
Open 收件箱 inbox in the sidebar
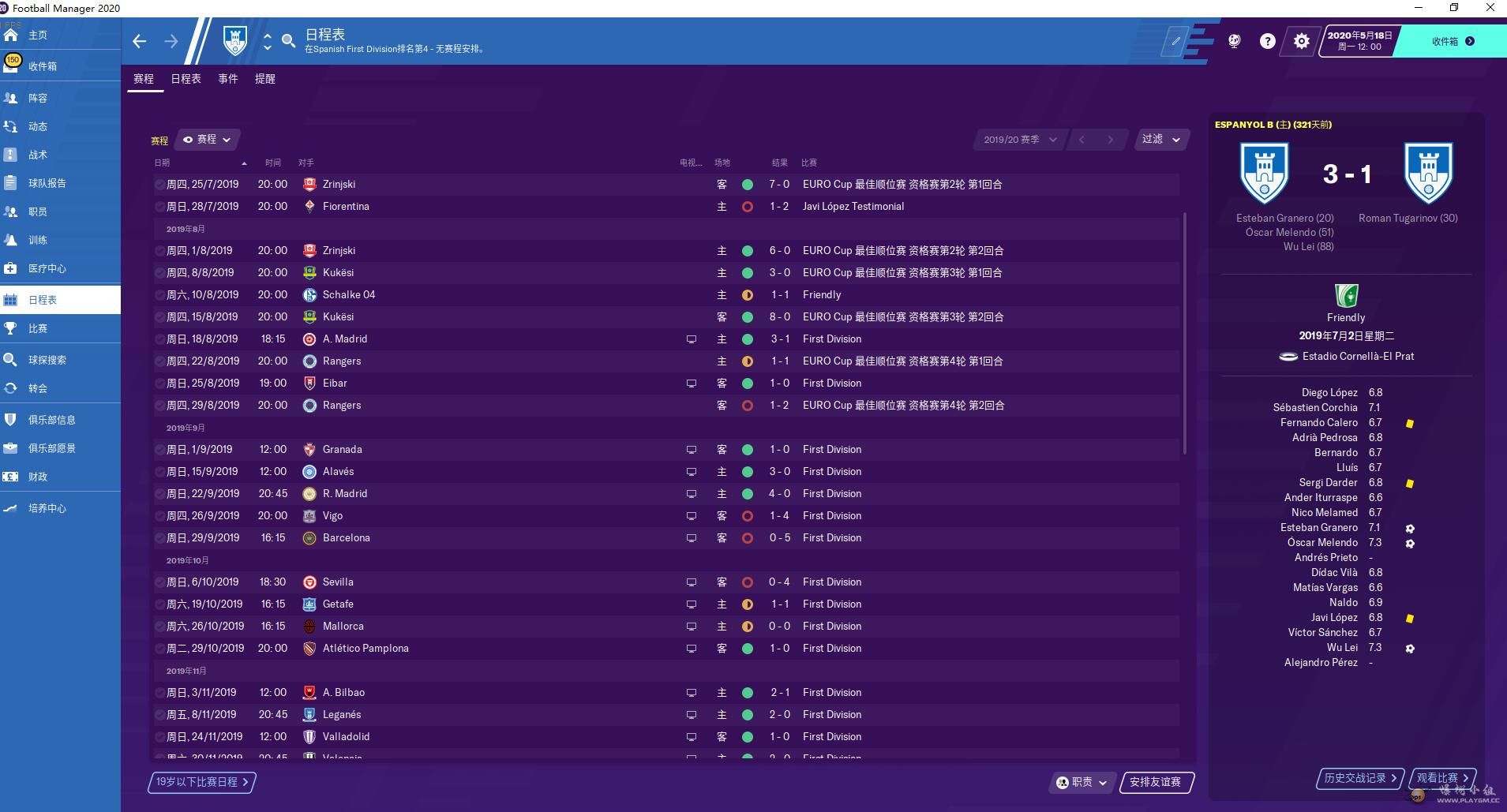(60, 66)
